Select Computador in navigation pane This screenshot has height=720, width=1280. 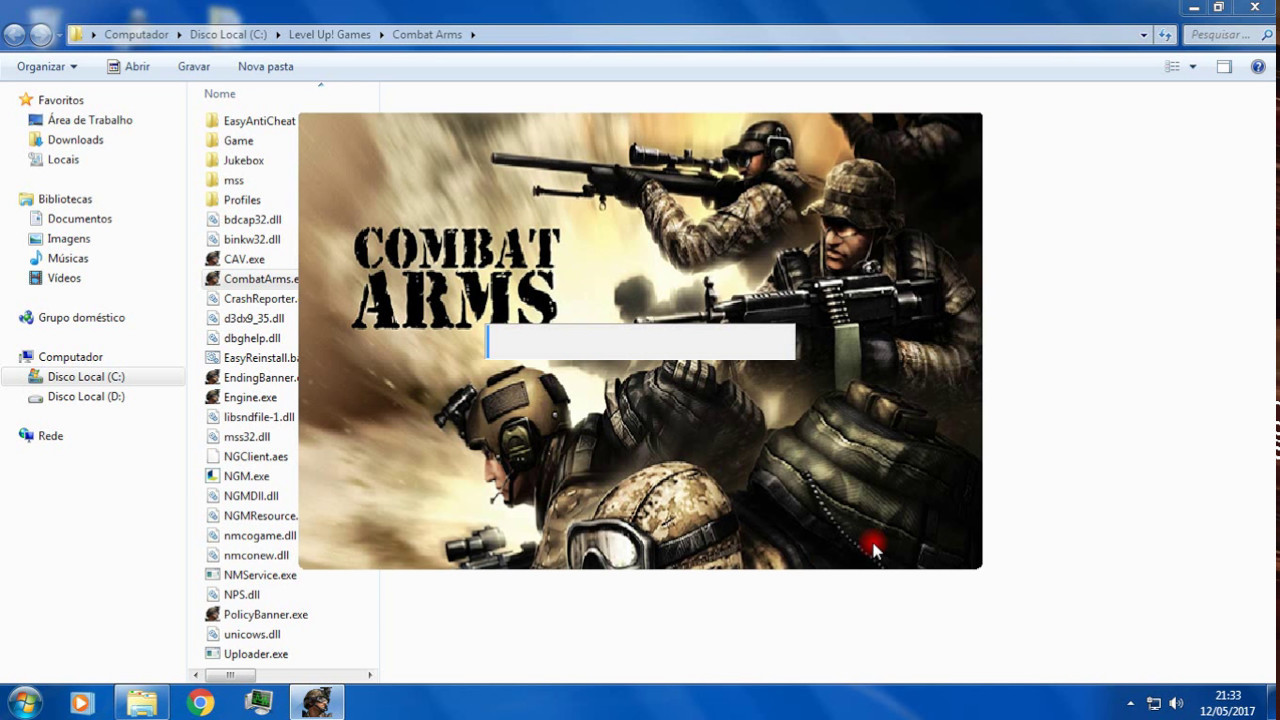click(x=70, y=357)
